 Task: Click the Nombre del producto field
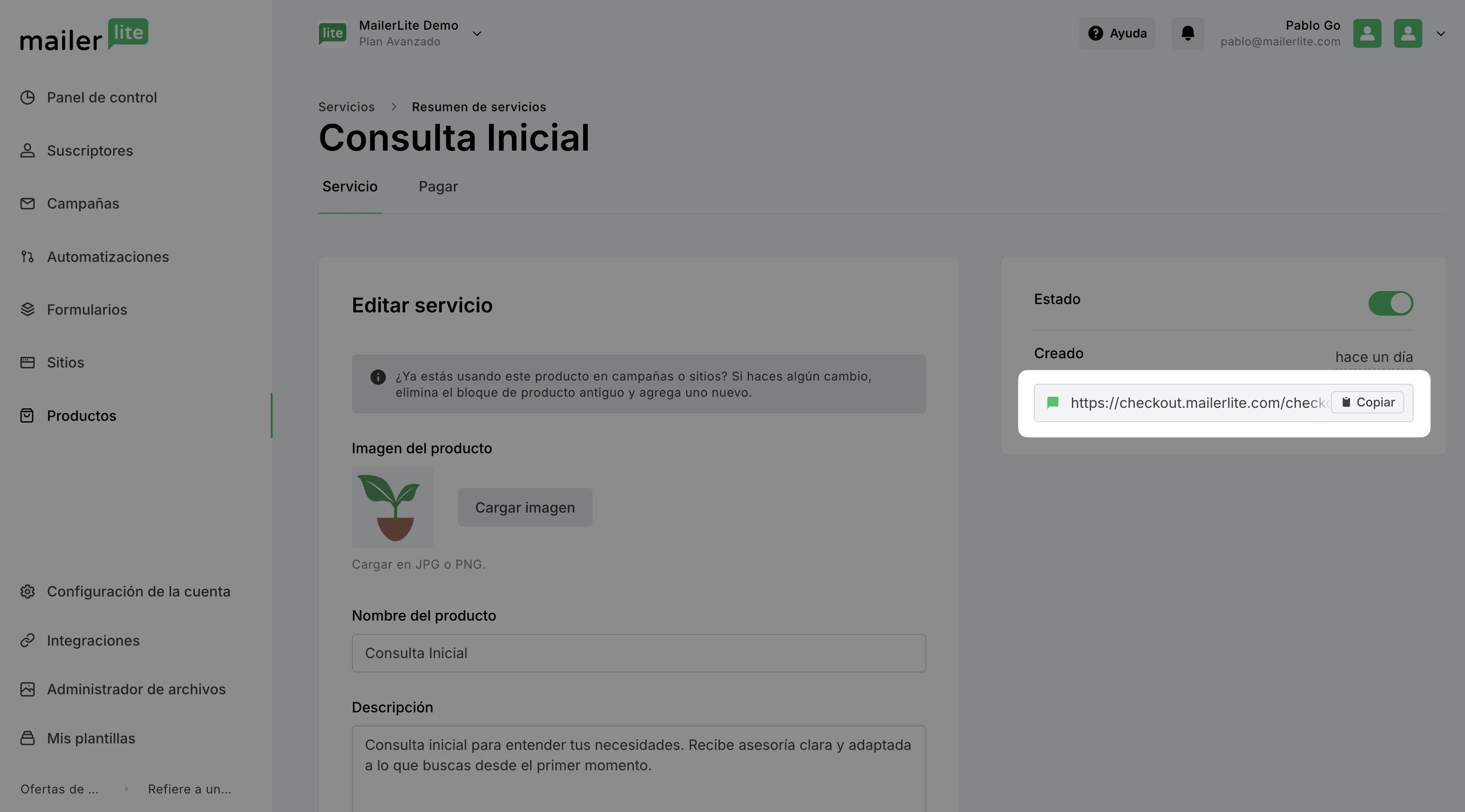[638, 653]
